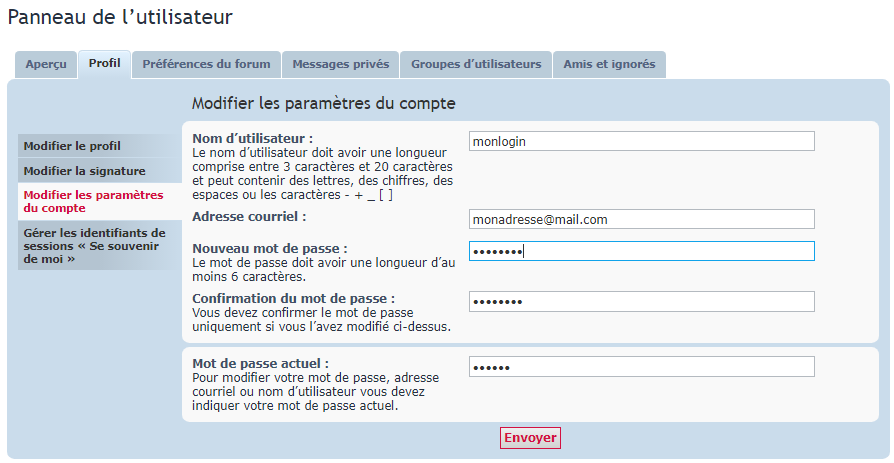The width and height of the screenshot is (894, 463).
Task: Show the Amis et ignorés tab
Action: tap(609, 64)
